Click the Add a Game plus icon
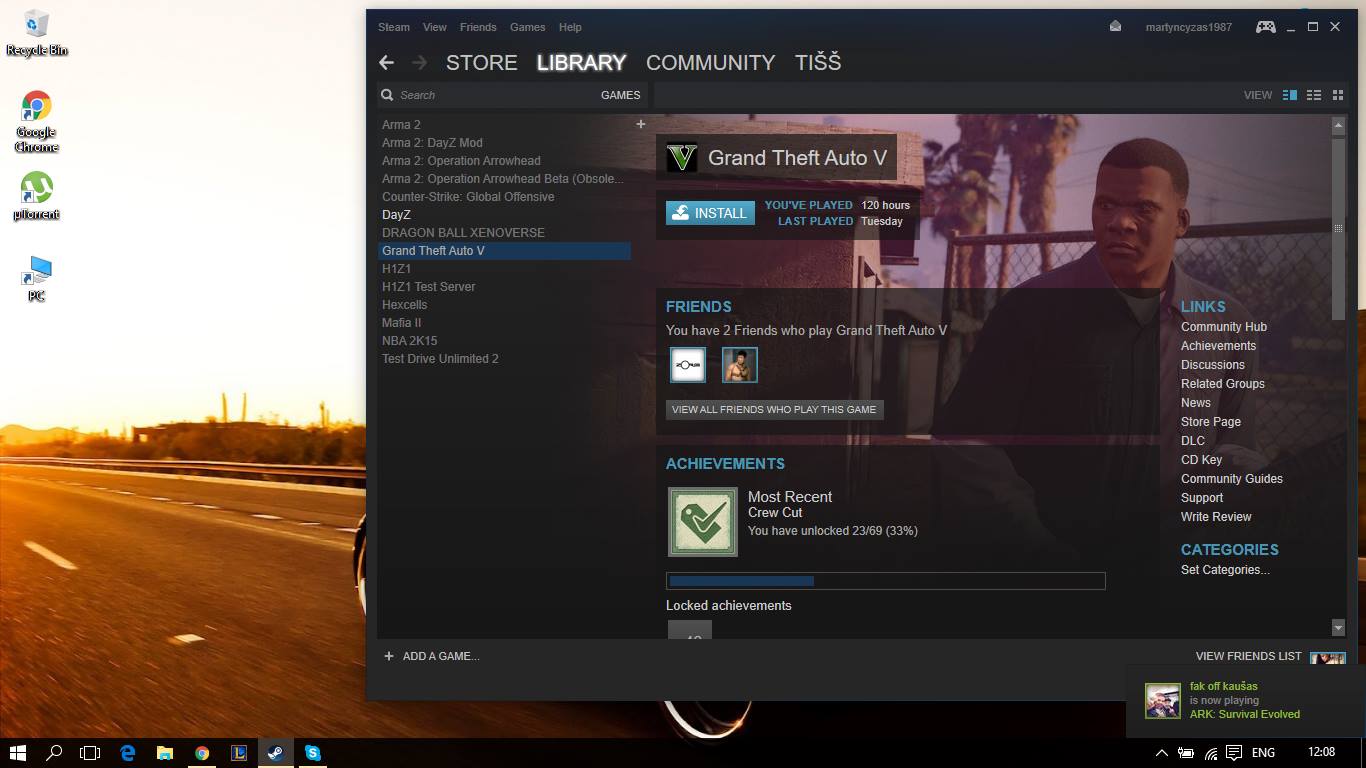1366x768 pixels. pyautogui.click(x=389, y=656)
